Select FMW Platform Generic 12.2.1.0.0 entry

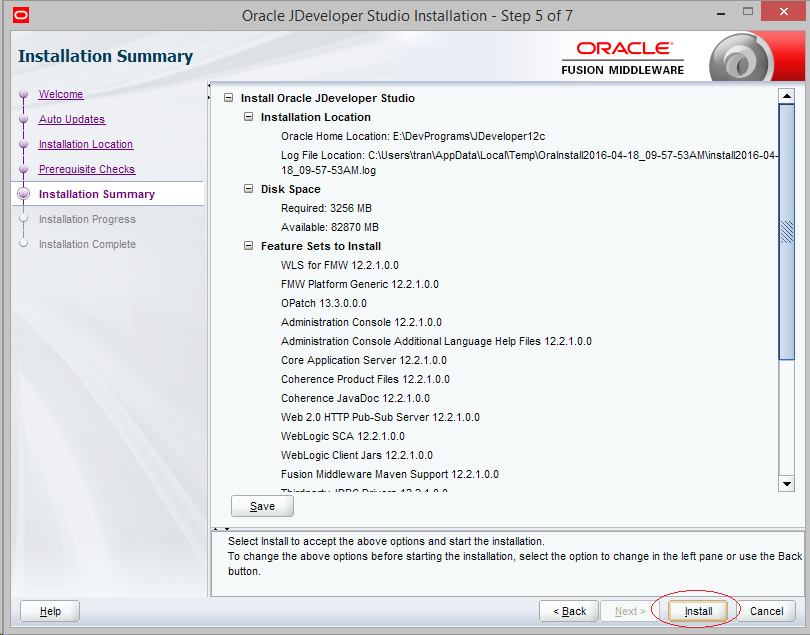click(360, 284)
